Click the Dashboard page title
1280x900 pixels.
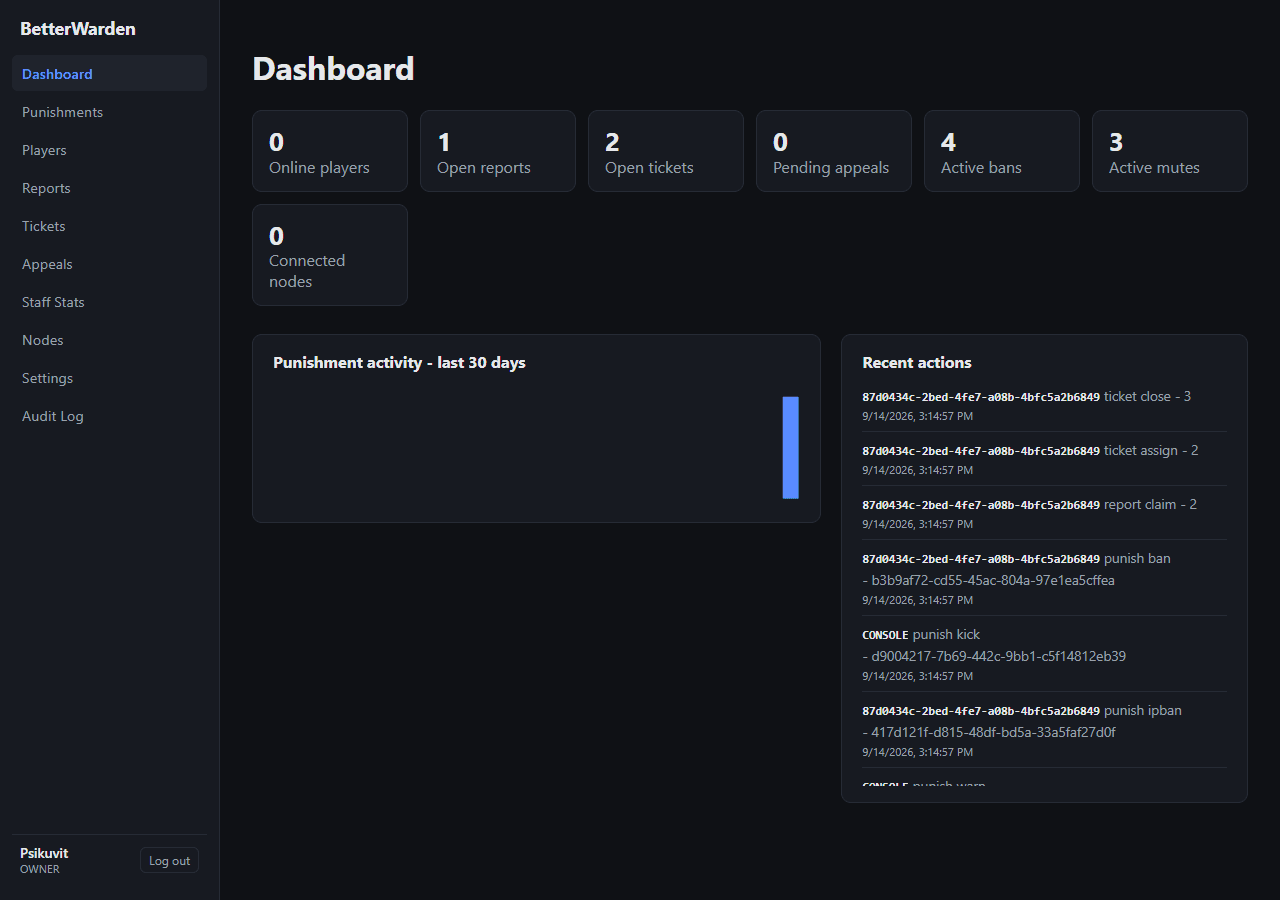[333, 68]
